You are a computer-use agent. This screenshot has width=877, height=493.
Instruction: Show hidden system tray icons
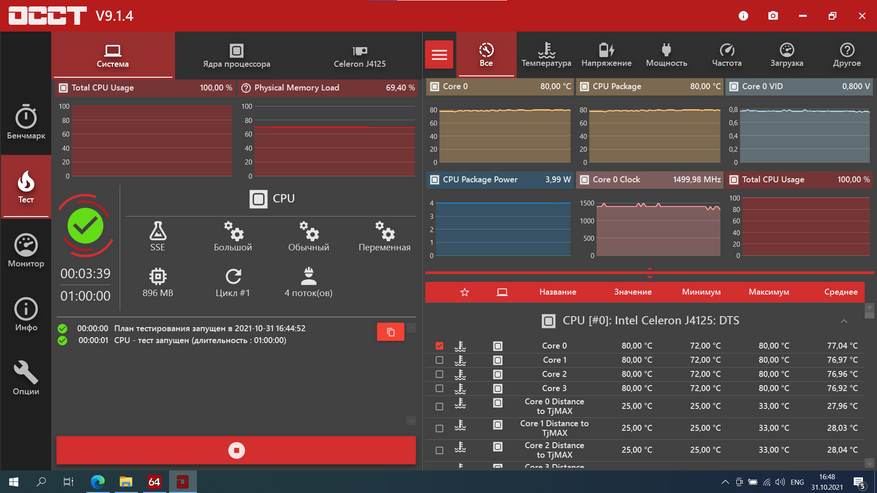click(725, 482)
